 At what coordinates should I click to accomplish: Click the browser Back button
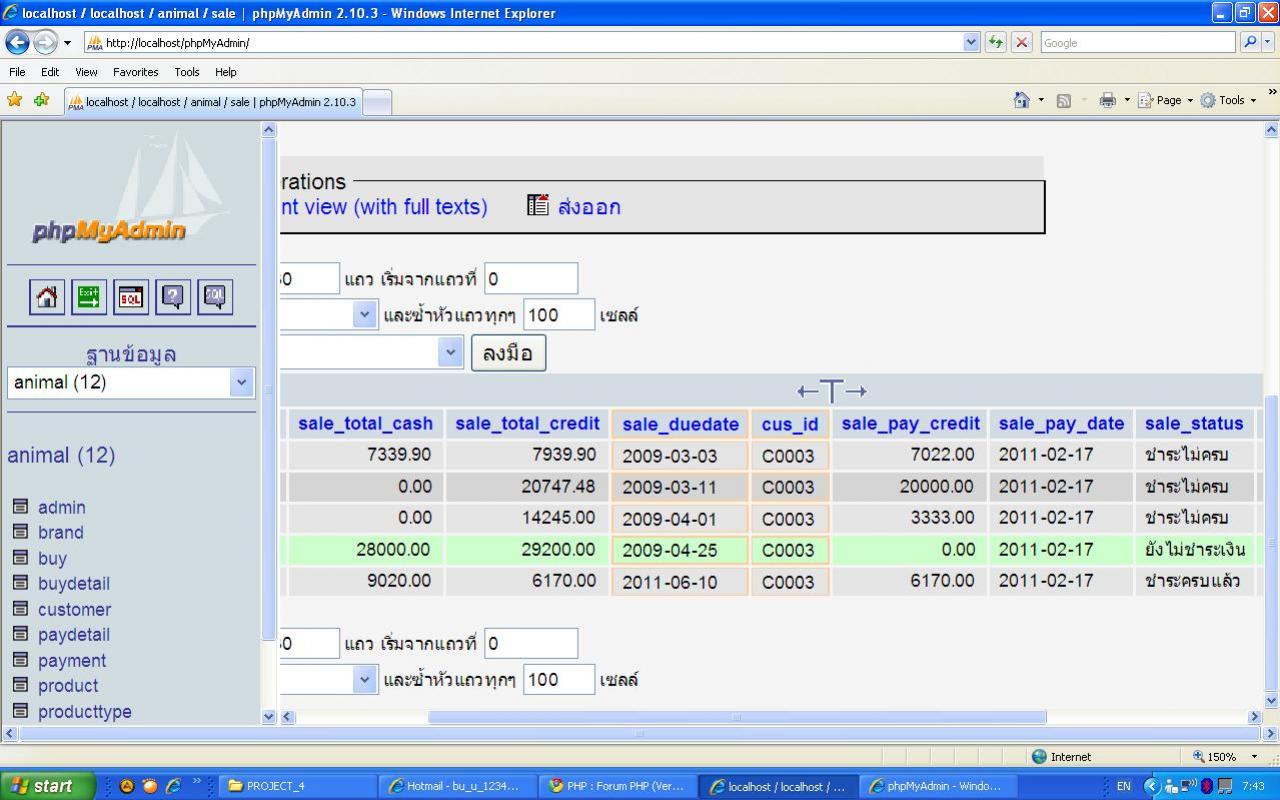click(x=18, y=42)
